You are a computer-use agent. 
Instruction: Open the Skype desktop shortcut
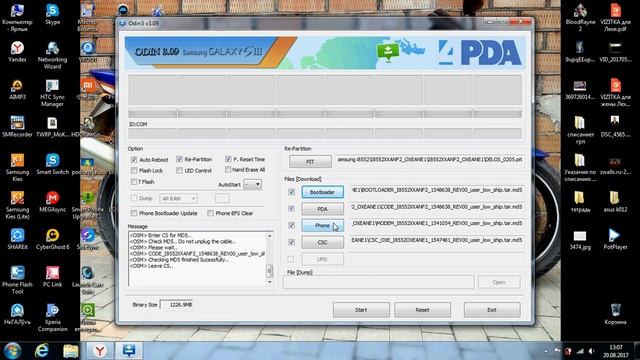[x=52, y=14]
